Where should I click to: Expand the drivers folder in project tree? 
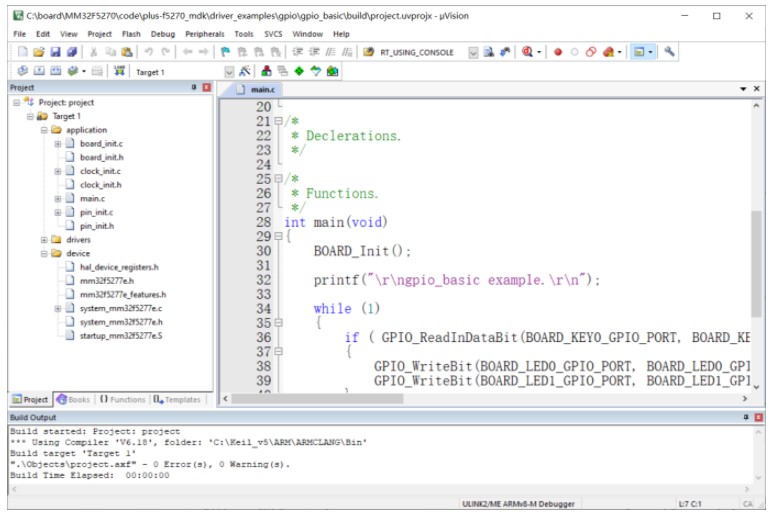44,240
